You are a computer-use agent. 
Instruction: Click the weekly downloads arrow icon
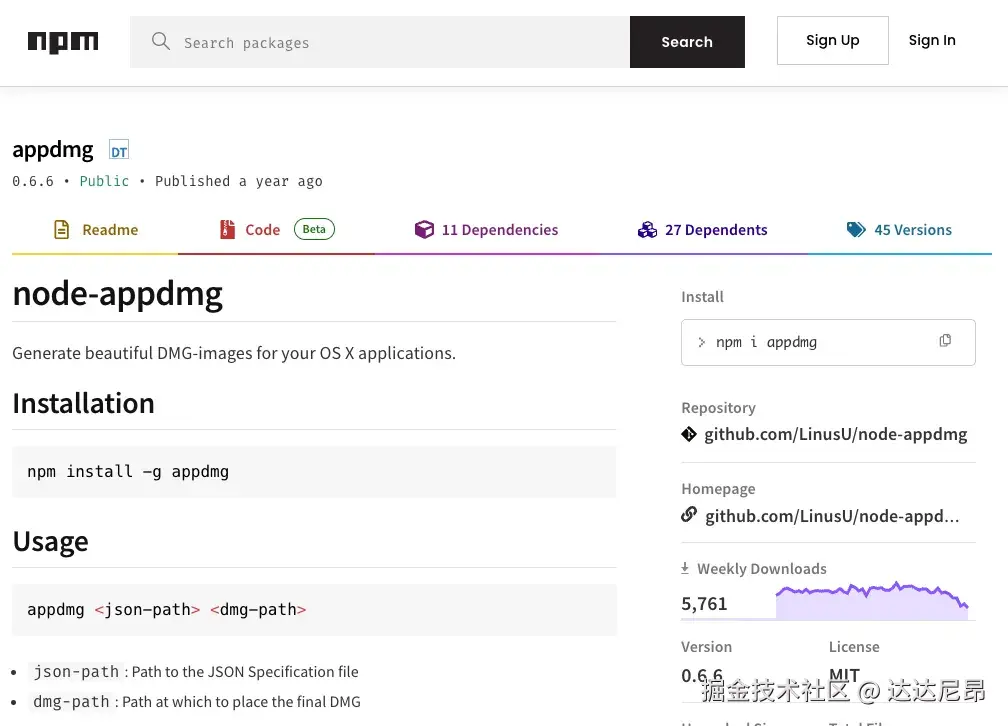(x=685, y=568)
